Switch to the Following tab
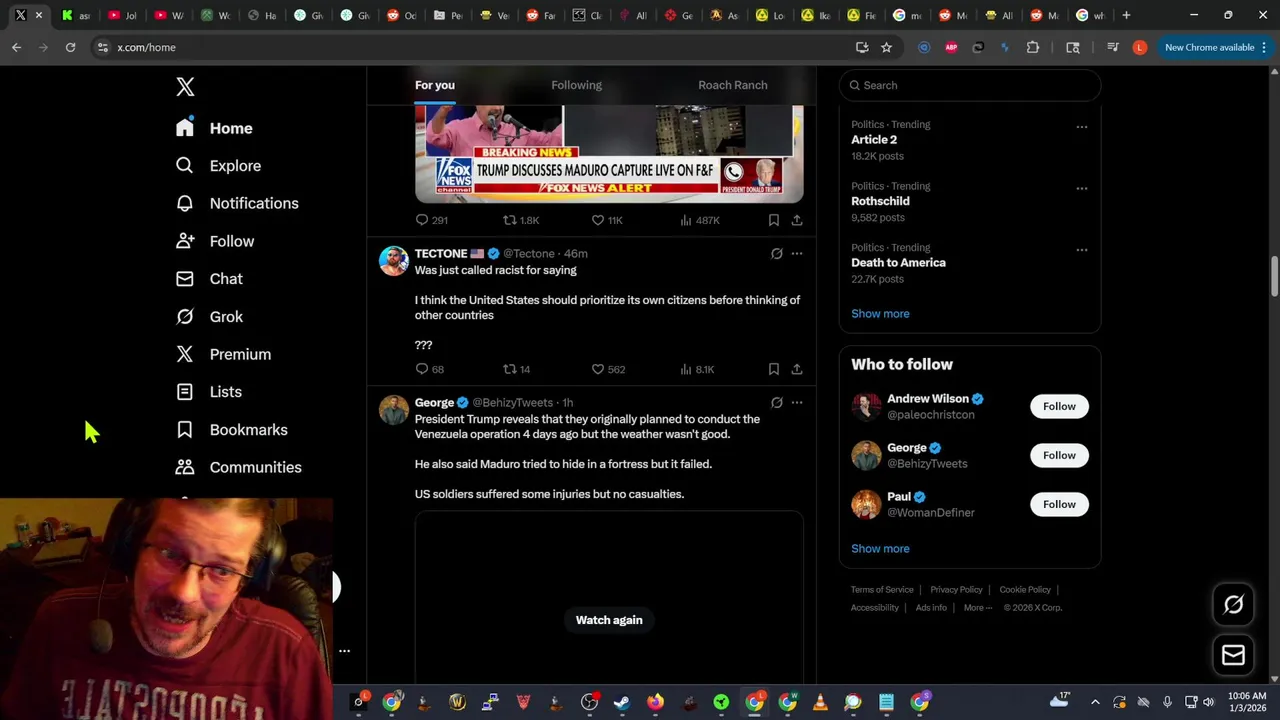 (x=576, y=85)
